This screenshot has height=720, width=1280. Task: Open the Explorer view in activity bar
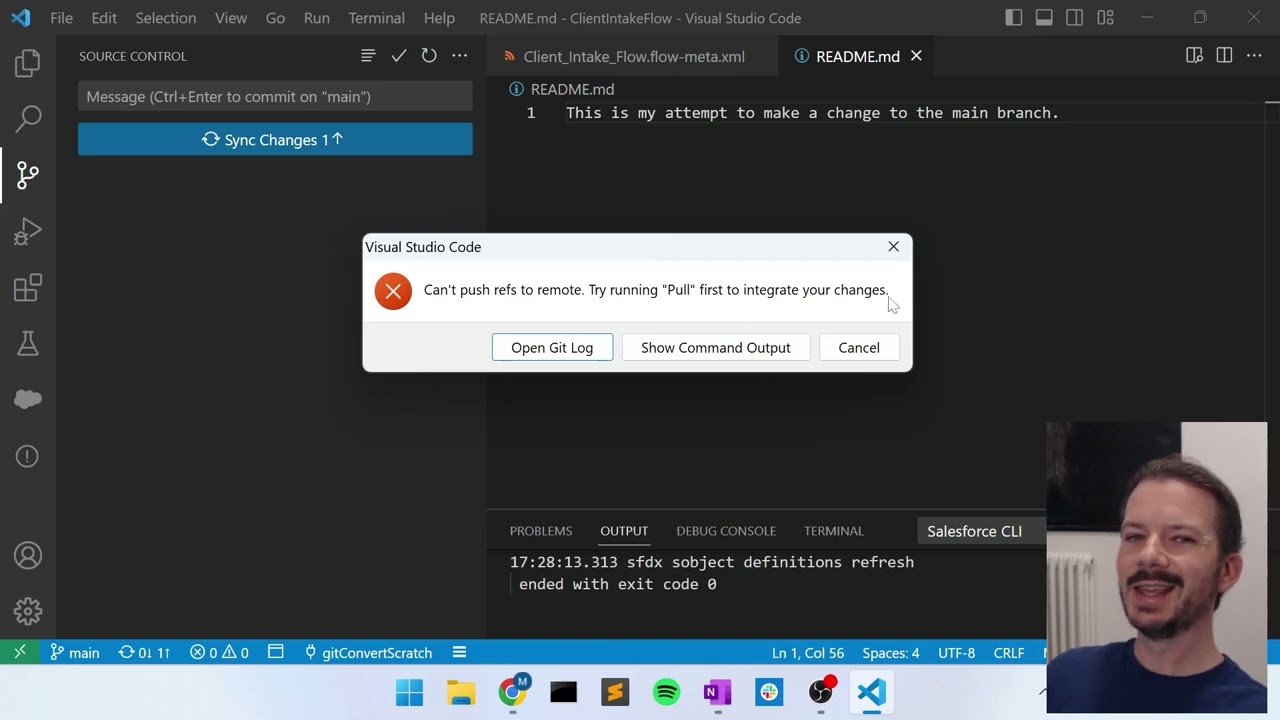click(28, 64)
